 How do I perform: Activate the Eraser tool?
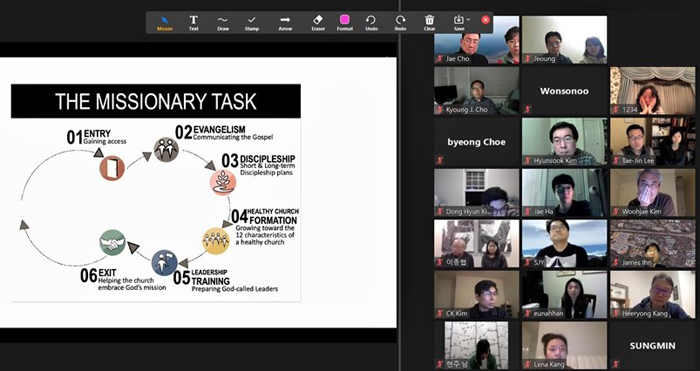(318, 23)
